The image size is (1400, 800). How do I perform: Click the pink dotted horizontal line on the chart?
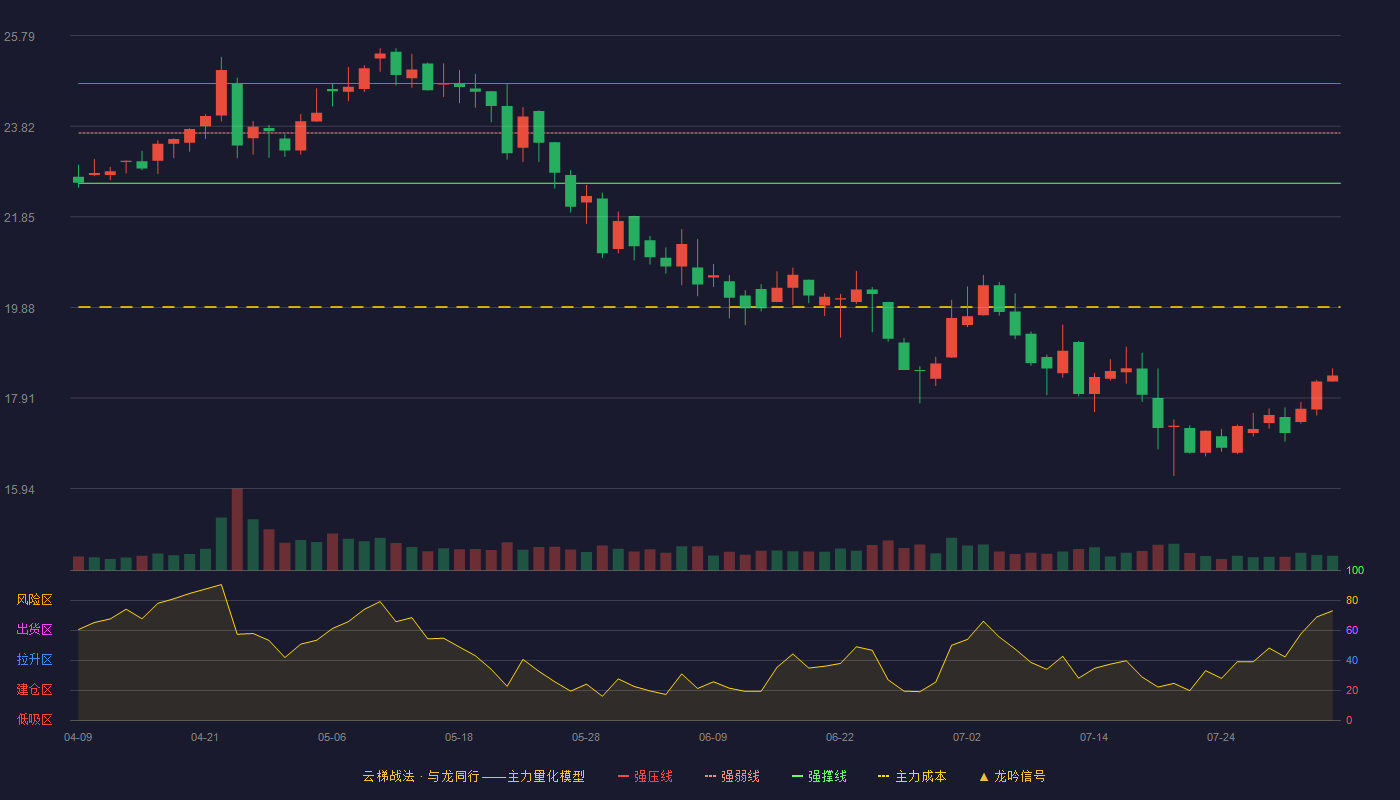(709, 133)
